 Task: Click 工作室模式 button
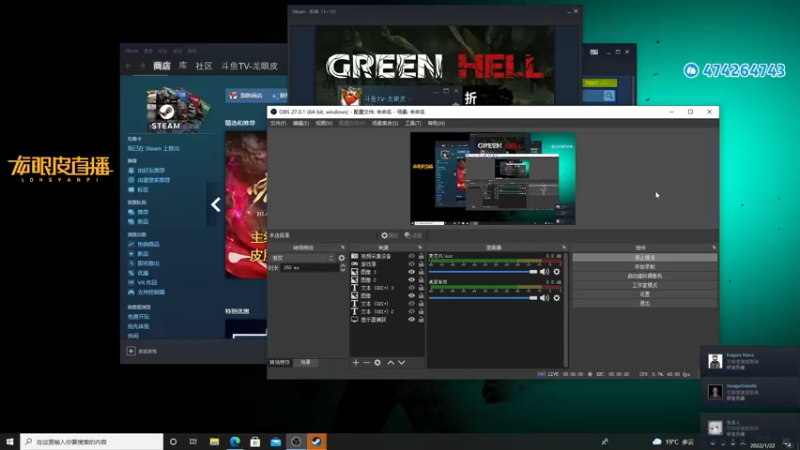644,285
